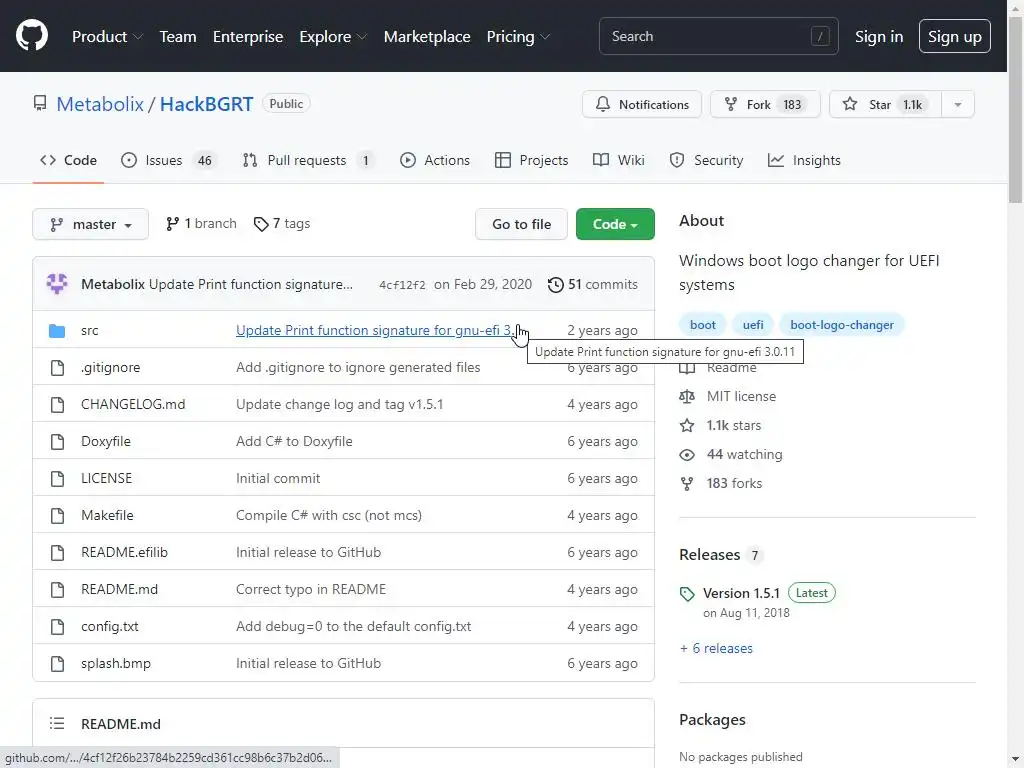Click the Notifications bell button

tap(641, 104)
